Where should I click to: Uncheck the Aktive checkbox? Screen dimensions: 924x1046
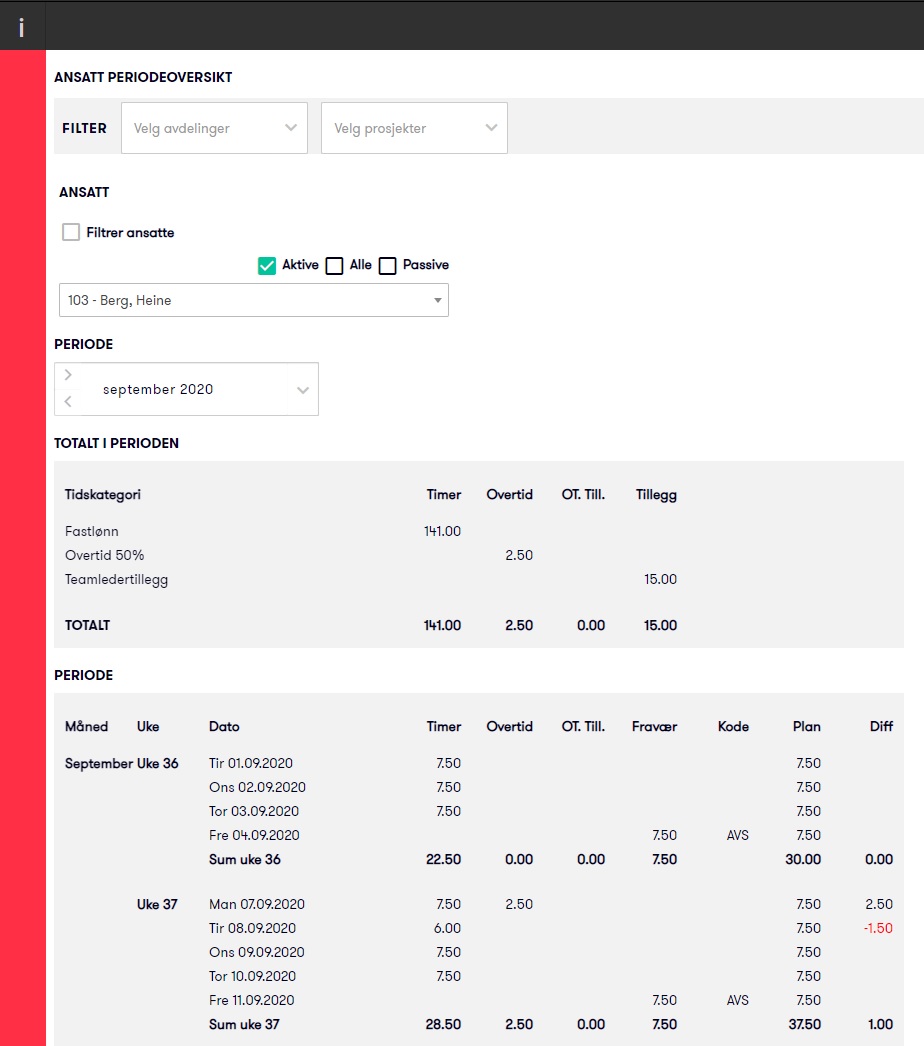[267, 266]
